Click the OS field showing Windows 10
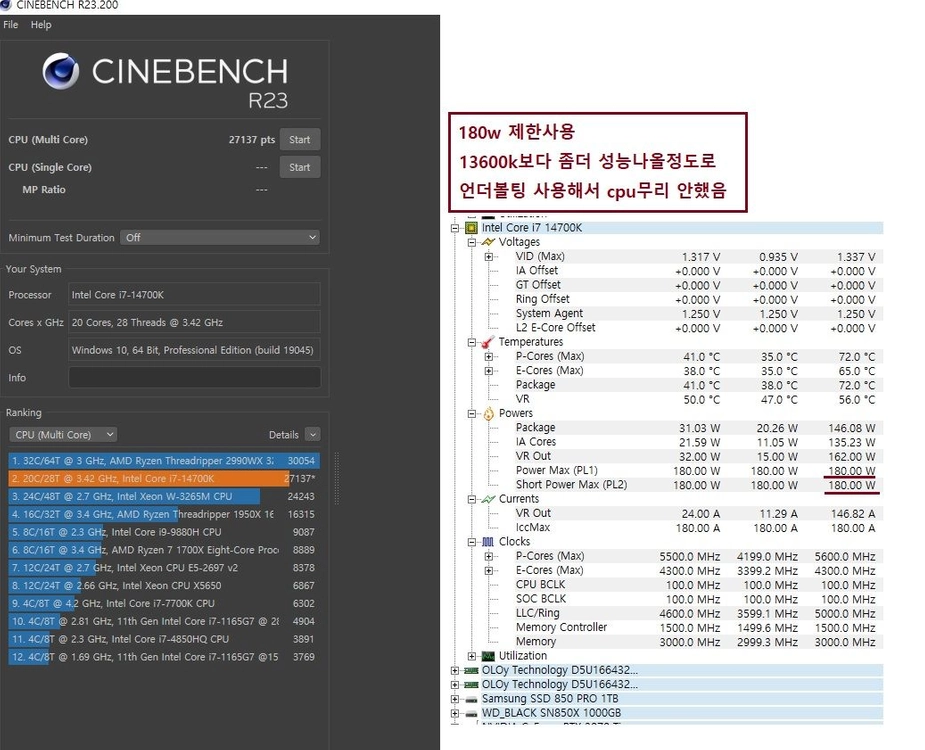This screenshot has width=925, height=750. [x=195, y=350]
